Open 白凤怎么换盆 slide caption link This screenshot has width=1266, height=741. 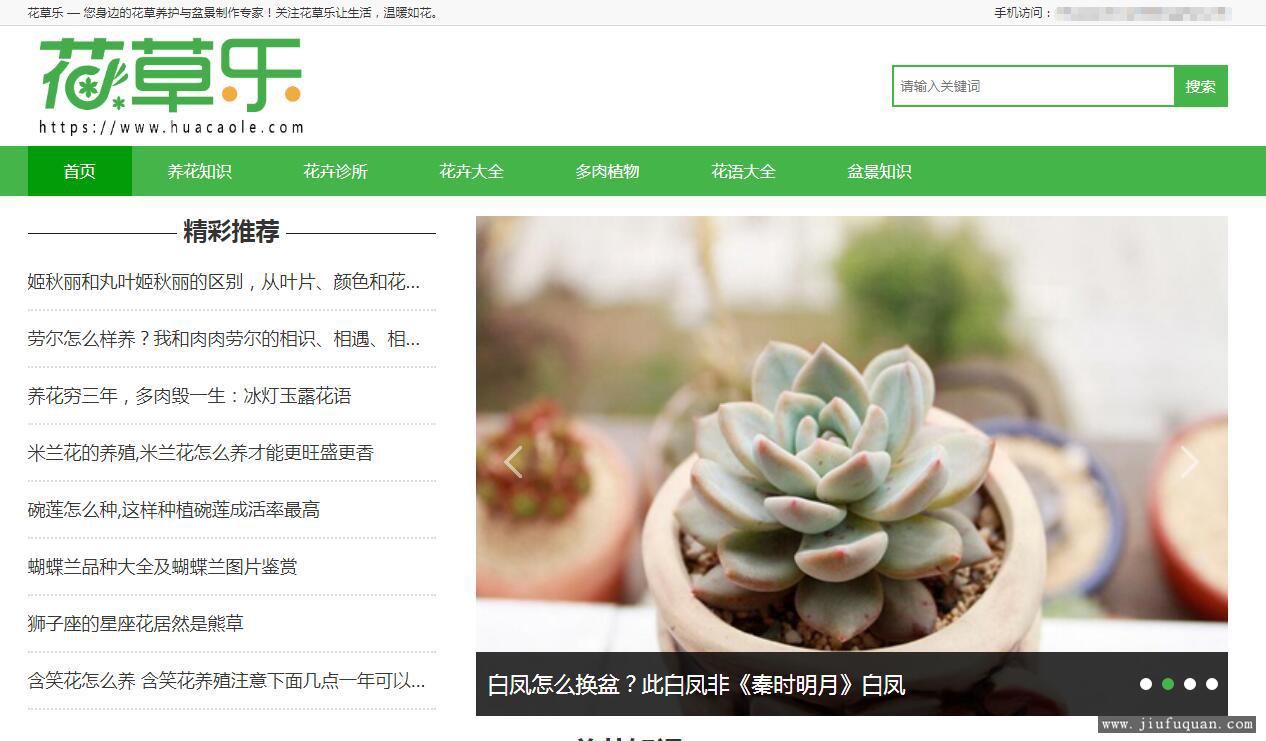697,685
